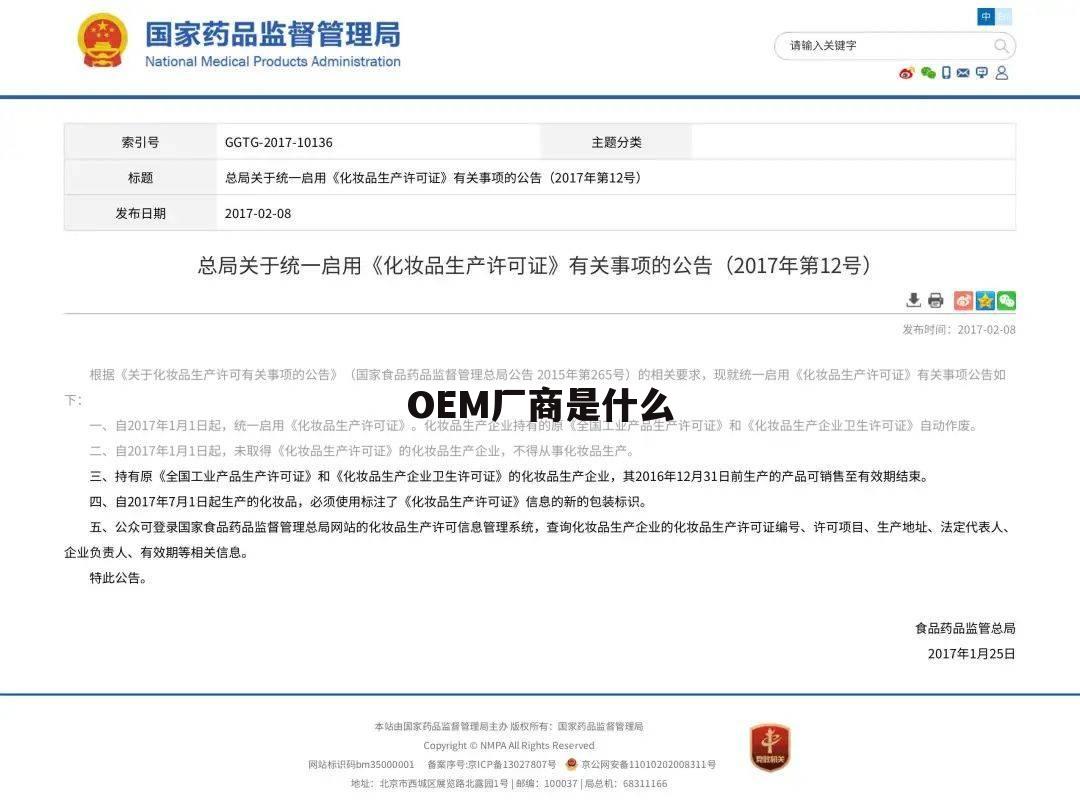Click the announcement title in the 标题 row

point(434,177)
